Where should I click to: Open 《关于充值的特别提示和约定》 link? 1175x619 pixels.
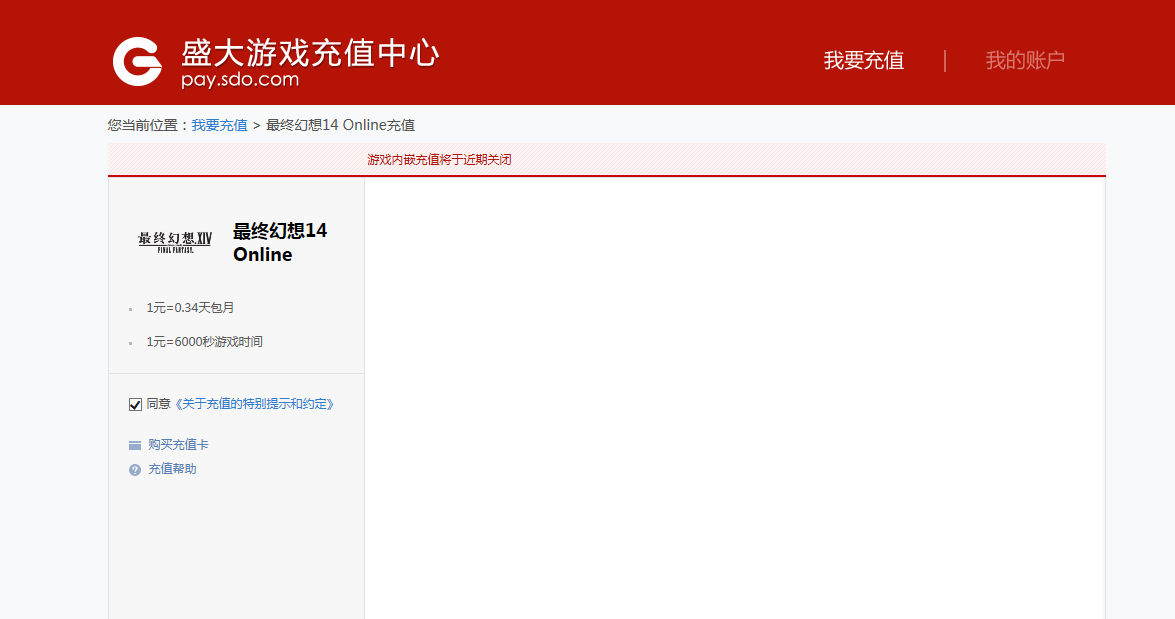(x=254, y=404)
